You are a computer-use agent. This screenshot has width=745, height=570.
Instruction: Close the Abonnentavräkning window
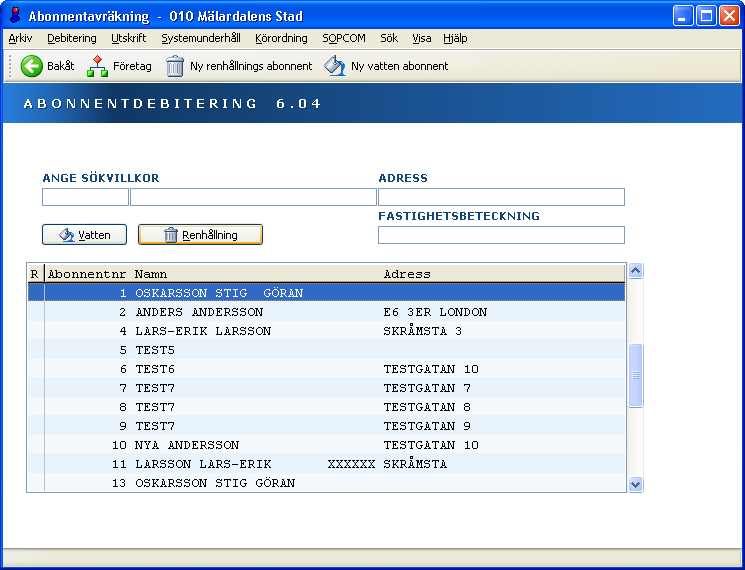tap(729, 16)
